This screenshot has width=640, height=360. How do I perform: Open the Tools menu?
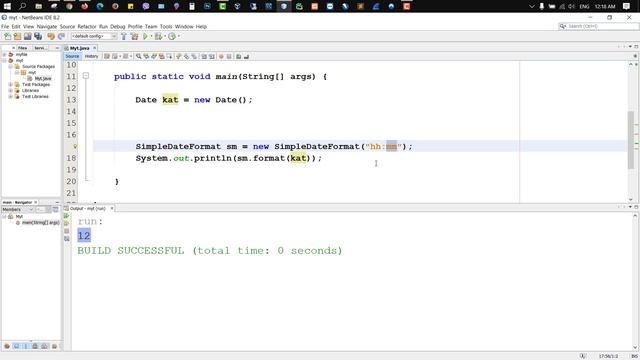pos(166,27)
